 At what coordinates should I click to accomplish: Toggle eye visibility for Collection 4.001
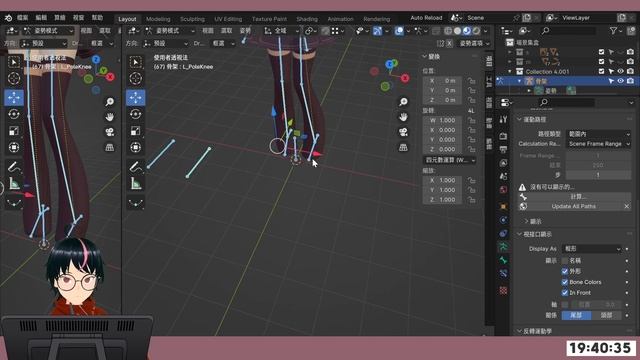click(x=620, y=71)
